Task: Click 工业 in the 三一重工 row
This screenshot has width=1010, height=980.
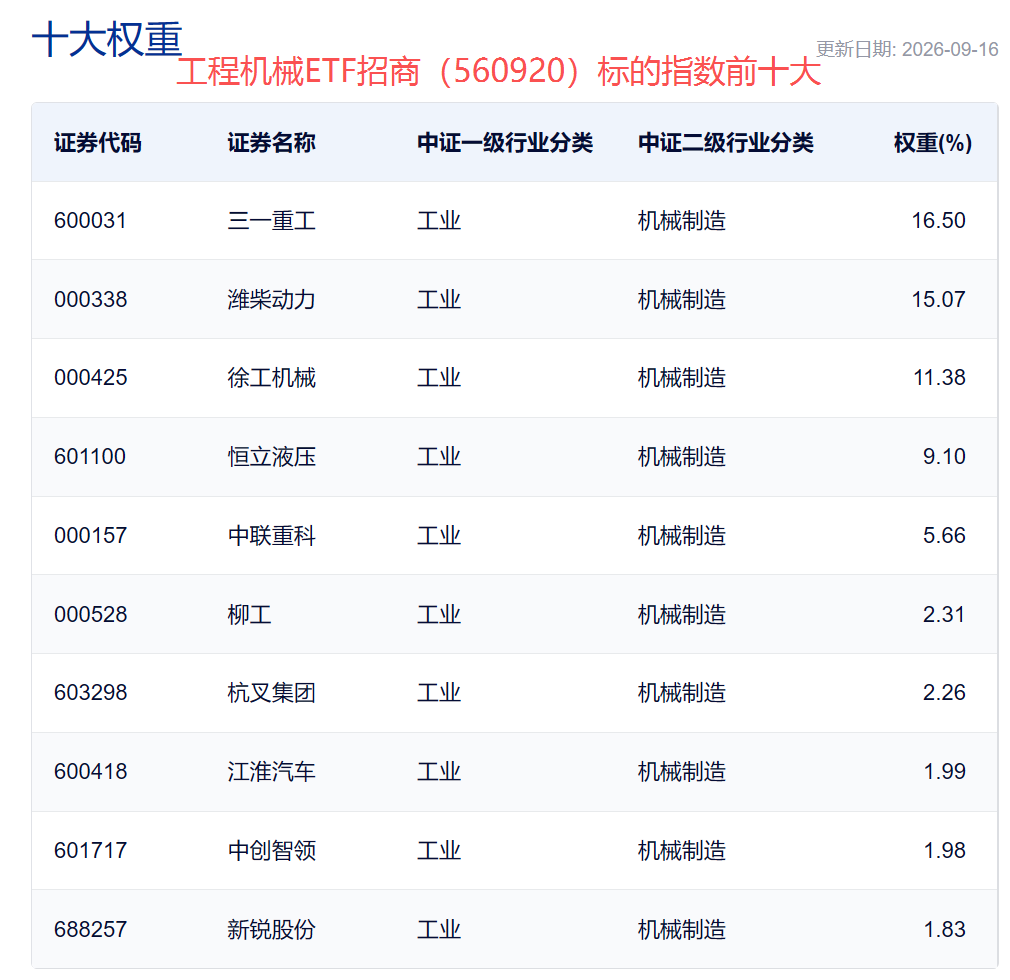Action: 439,221
